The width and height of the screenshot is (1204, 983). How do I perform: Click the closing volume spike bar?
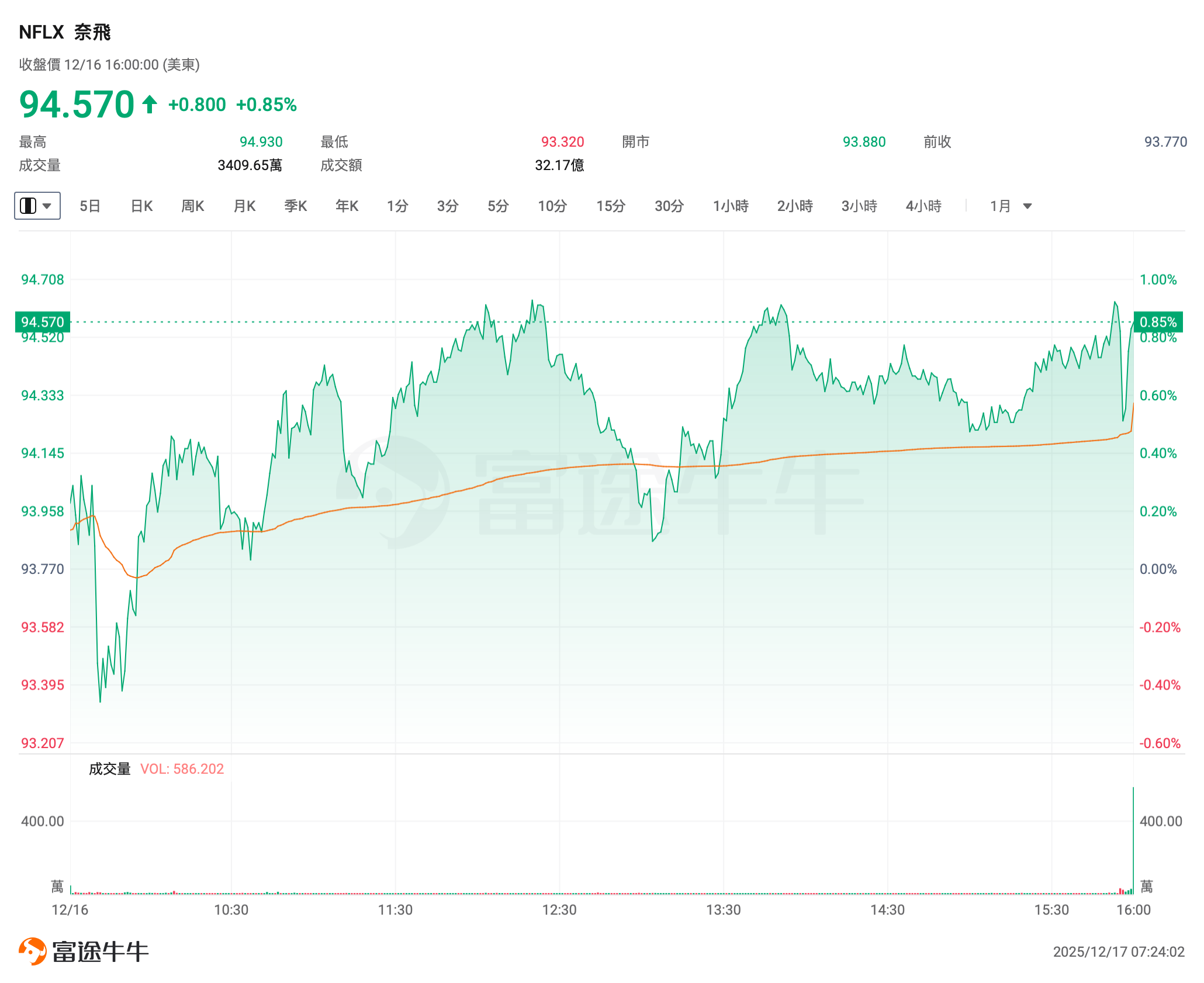point(1133,842)
